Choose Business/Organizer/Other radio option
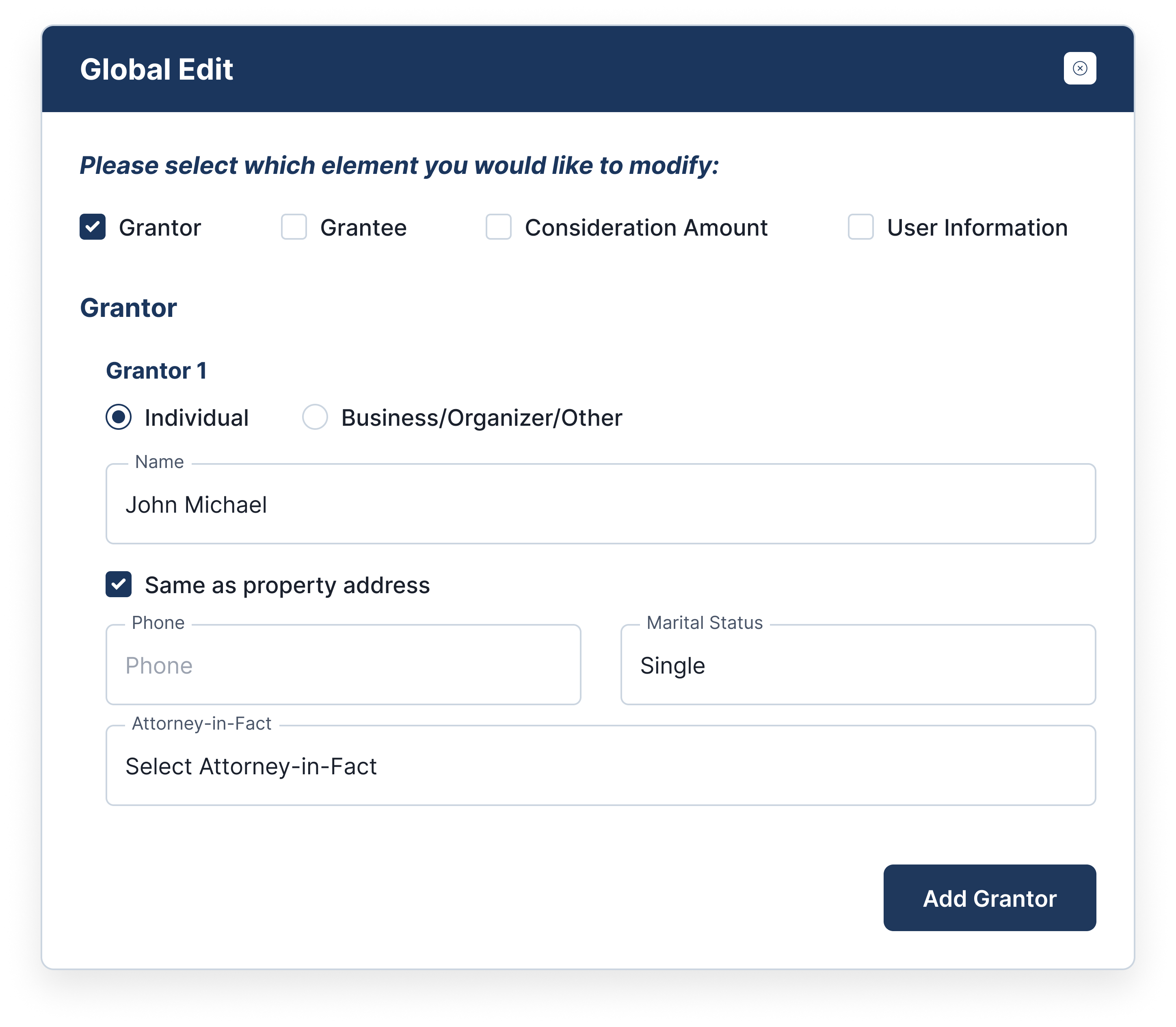Screen dimensions: 1176x1027 tap(315, 417)
